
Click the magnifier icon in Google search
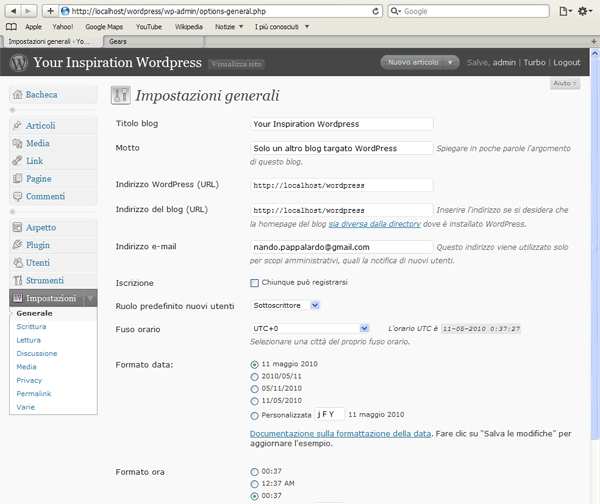[395, 11]
